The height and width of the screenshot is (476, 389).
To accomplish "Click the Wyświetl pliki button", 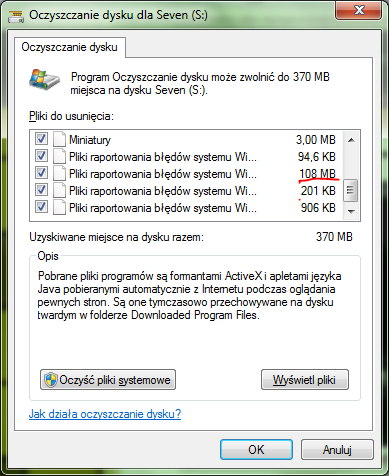I will [305, 380].
